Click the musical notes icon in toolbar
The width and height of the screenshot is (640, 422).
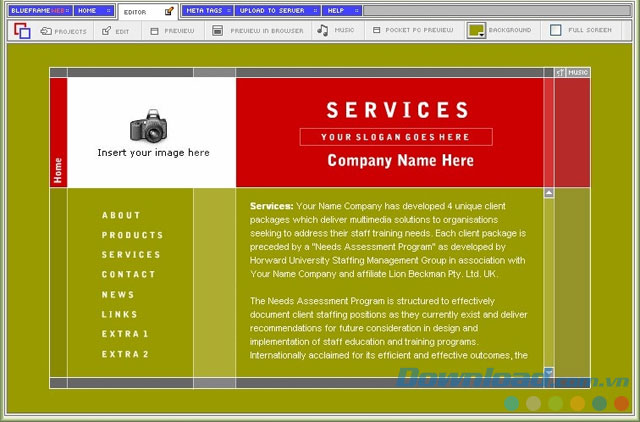click(322, 30)
